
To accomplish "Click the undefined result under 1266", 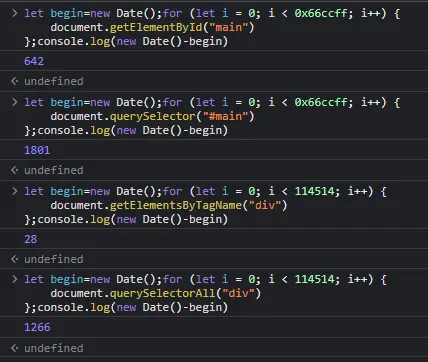I will click(x=54, y=348).
